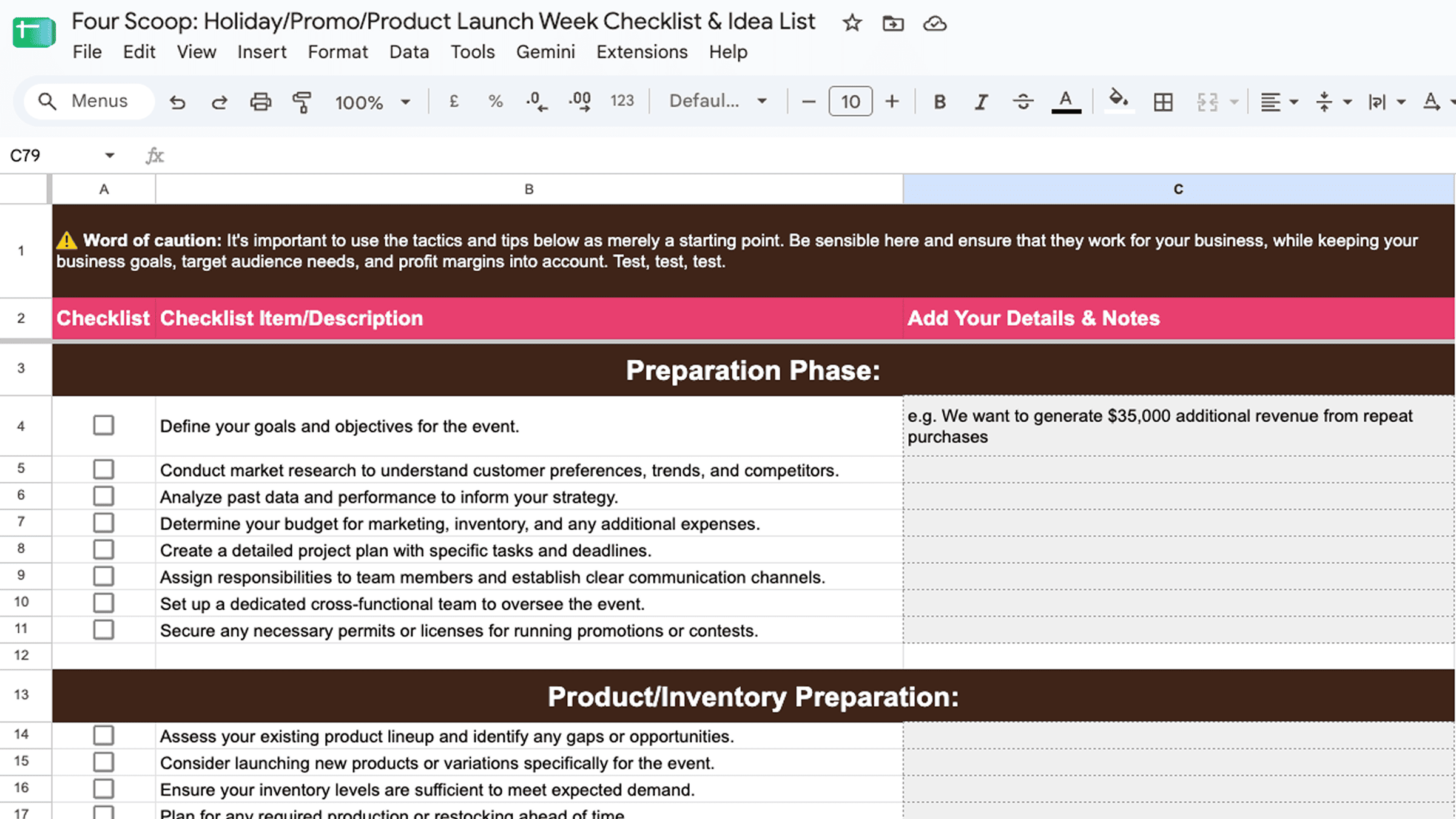This screenshot has width=1456, height=819.
Task: Click the fx formula icon
Action: pos(155,156)
